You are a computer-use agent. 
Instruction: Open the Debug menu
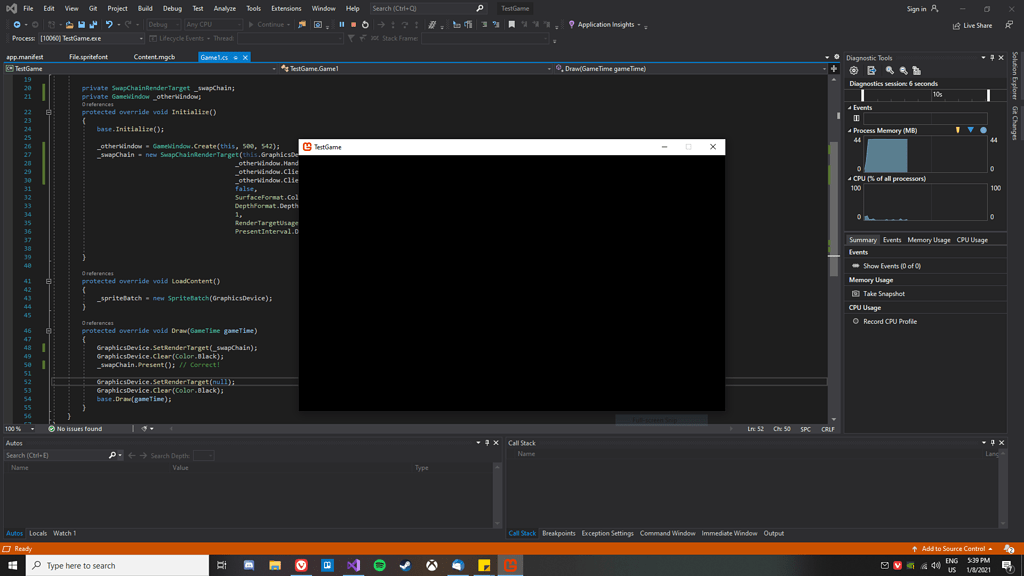[172, 8]
